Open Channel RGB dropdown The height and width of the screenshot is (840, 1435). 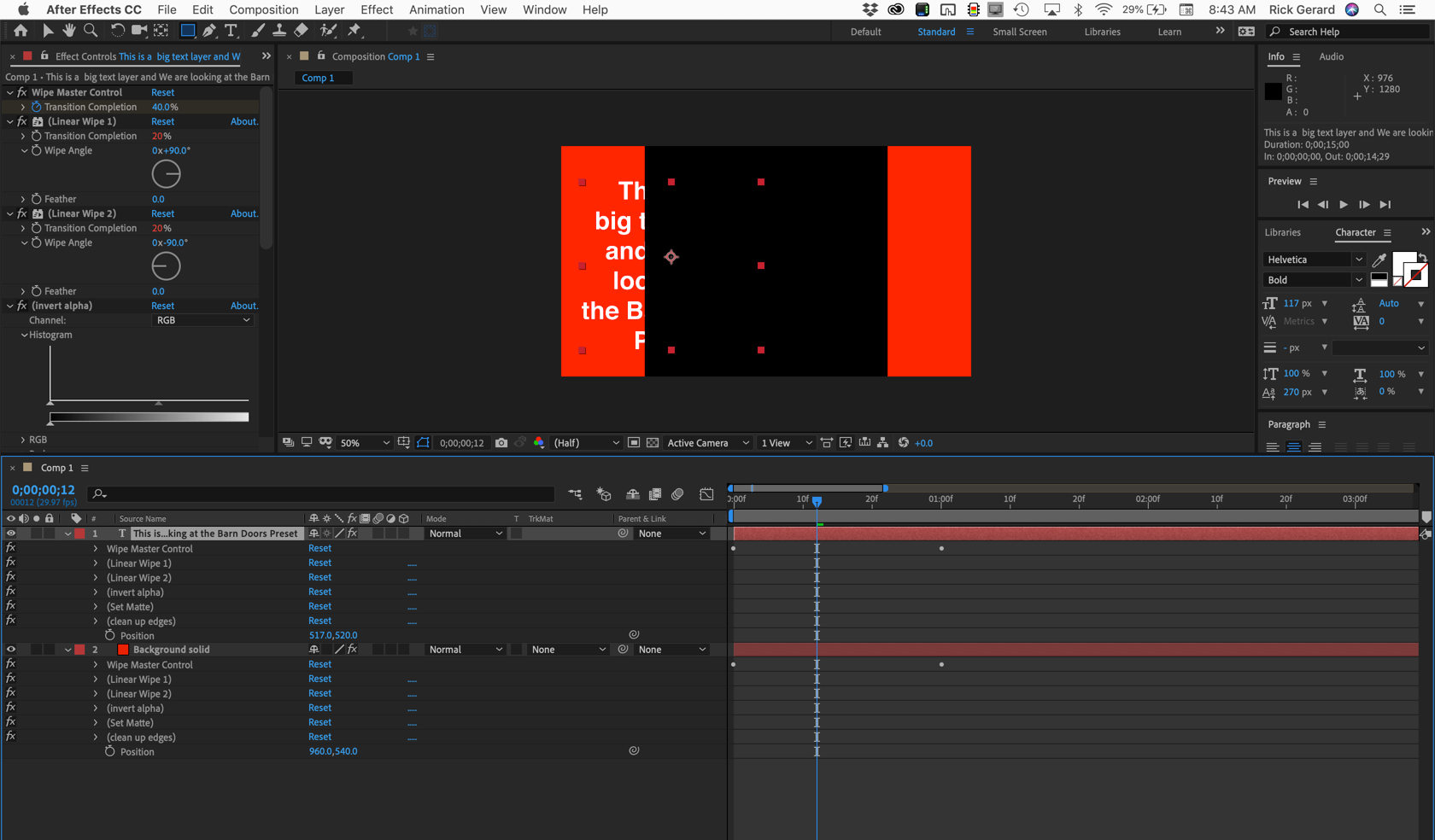[202, 320]
